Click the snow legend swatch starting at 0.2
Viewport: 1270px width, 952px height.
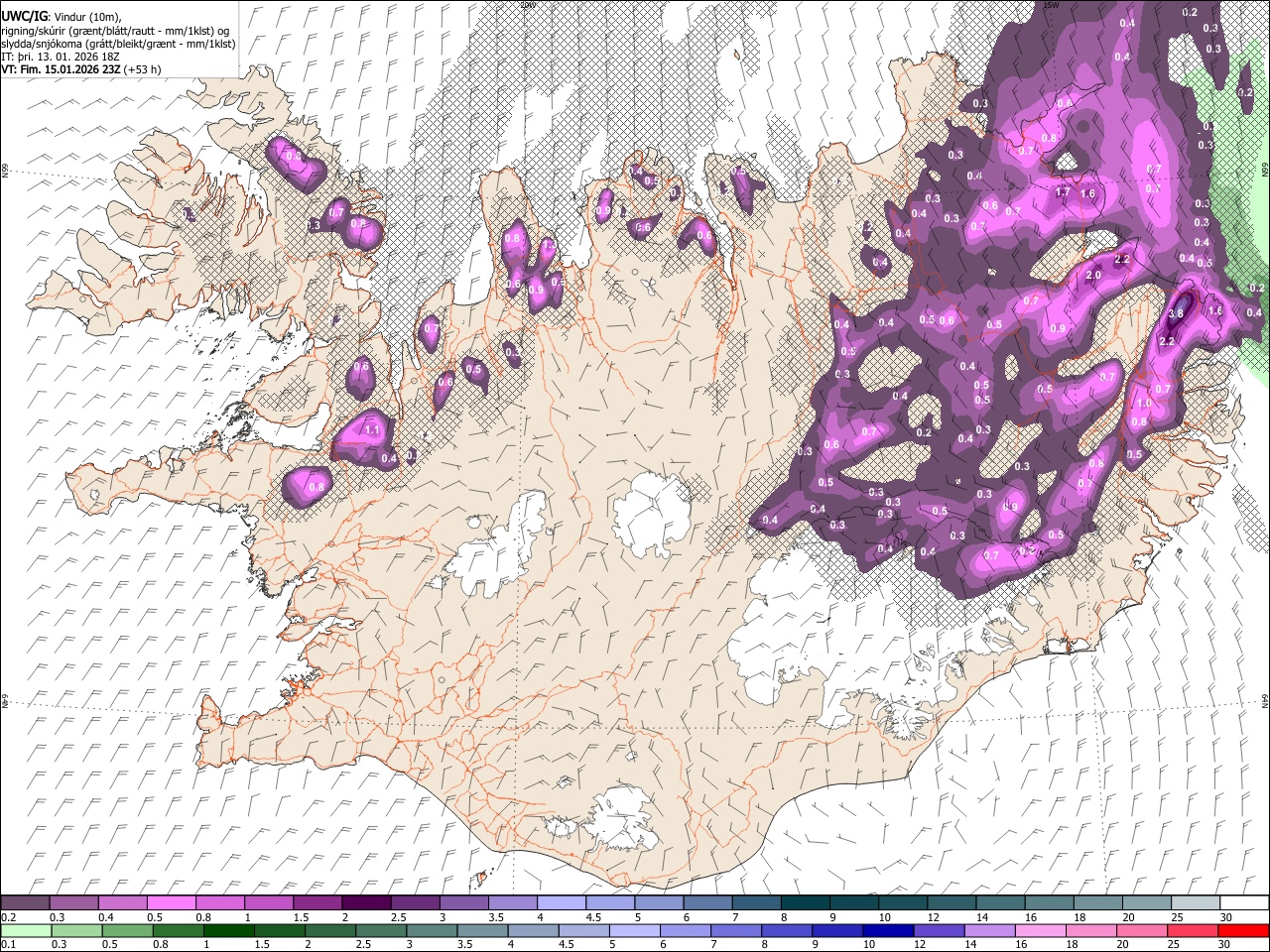coord(26,903)
